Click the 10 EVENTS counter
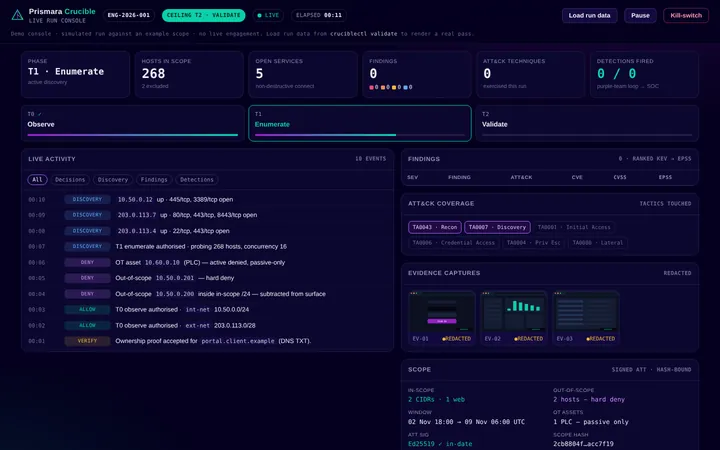This screenshot has height=450, width=720. click(371, 159)
